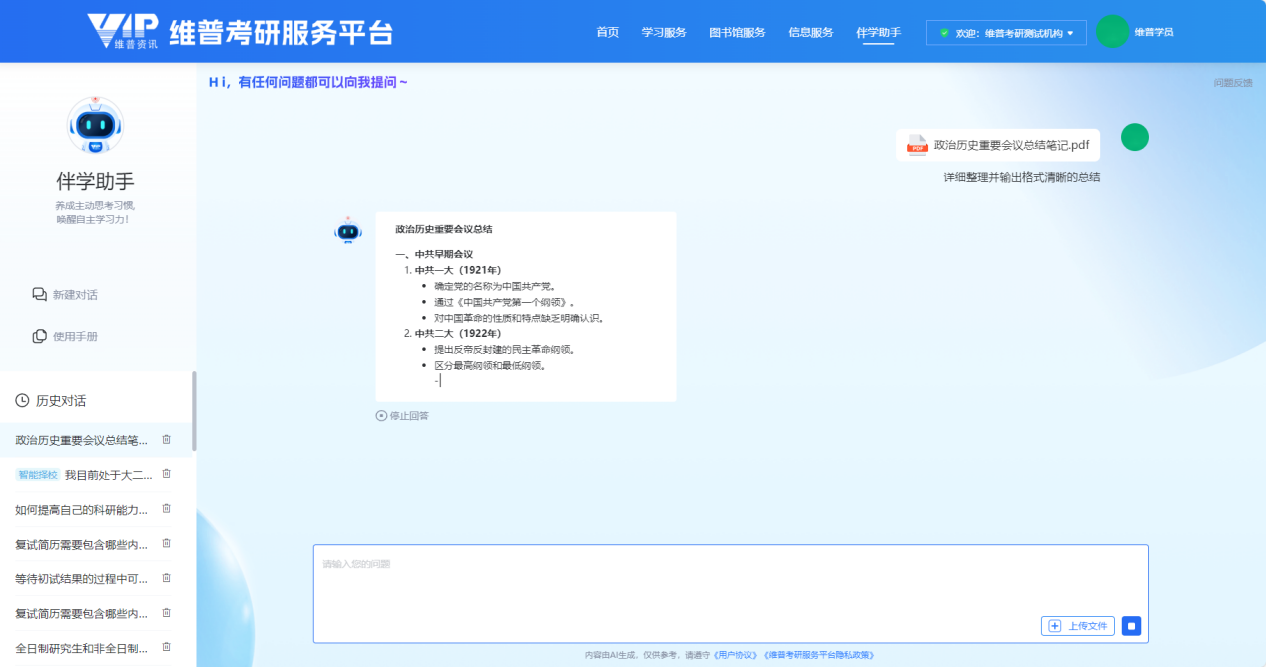1266x667 pixels.
Task: Click the history sidebar scrollbar
Action: (194, 410)
